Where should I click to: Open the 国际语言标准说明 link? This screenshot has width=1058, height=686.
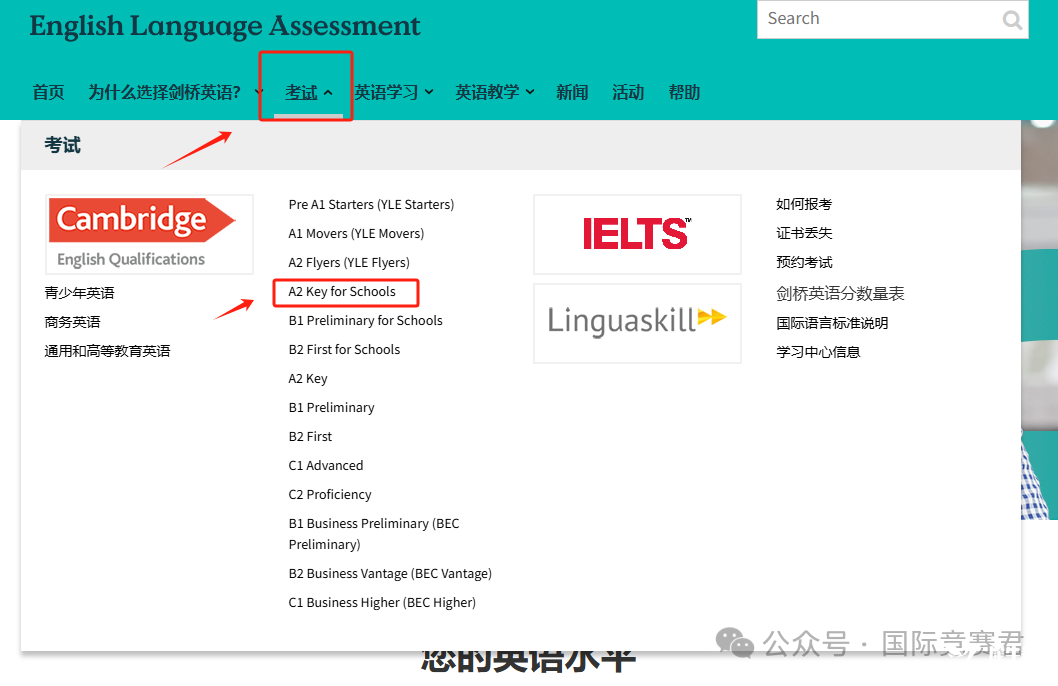click(x=832, y=323)
